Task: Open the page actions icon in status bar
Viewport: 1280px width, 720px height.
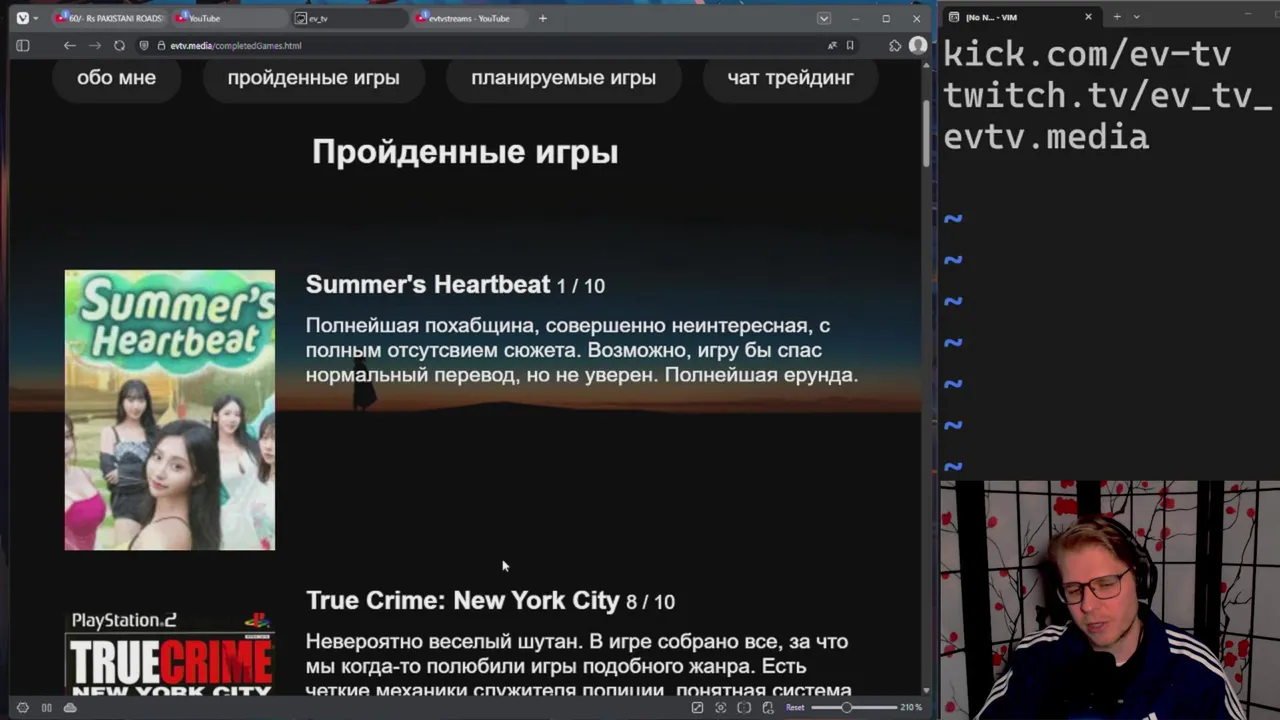Action: [767, 707]
